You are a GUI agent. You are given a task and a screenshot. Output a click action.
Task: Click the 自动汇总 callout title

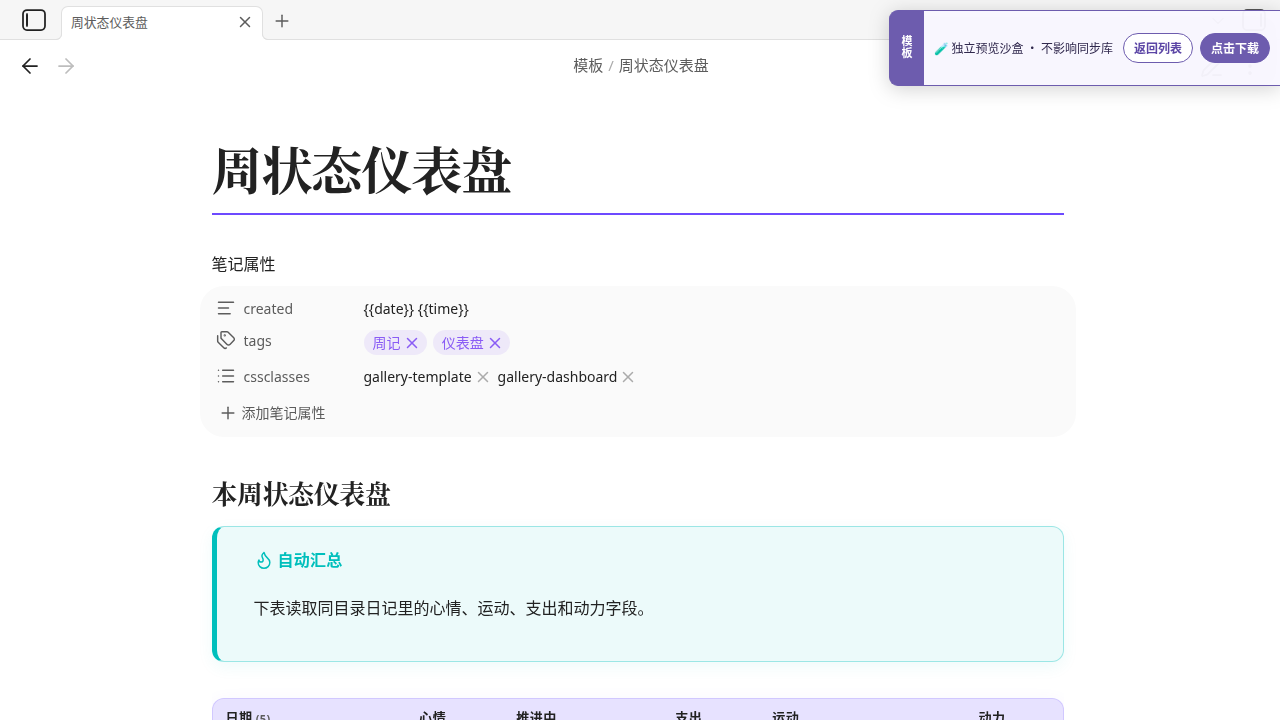[x=310, y=561]
